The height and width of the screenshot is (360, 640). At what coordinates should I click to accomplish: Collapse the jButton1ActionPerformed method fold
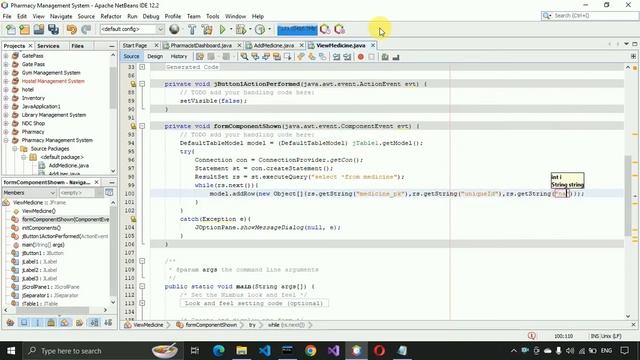142,84
